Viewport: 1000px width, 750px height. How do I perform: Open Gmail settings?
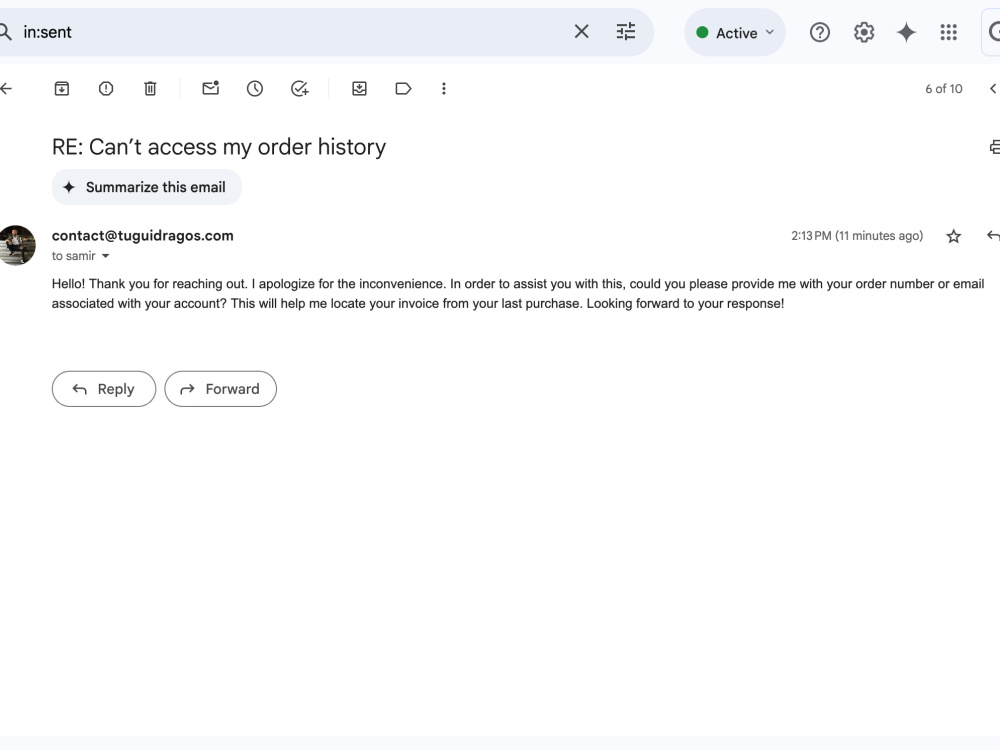(x=863, y=31)
